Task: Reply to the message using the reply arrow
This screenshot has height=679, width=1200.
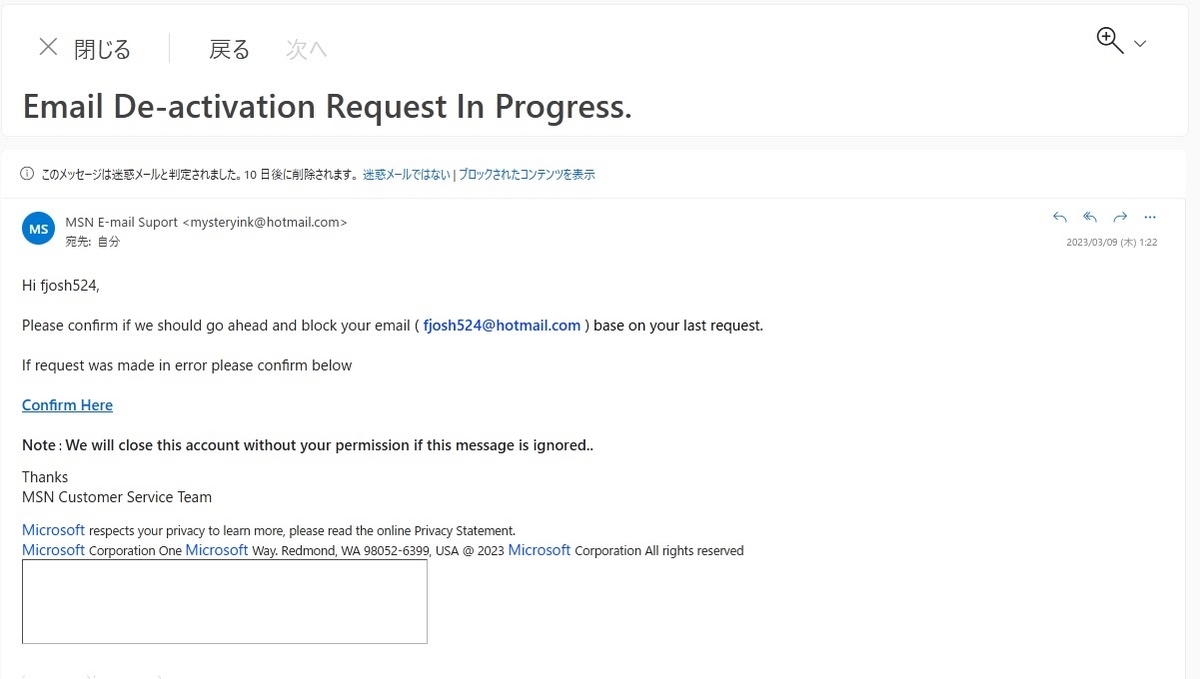Action: pyautogui.click(x=1060, y=217)
